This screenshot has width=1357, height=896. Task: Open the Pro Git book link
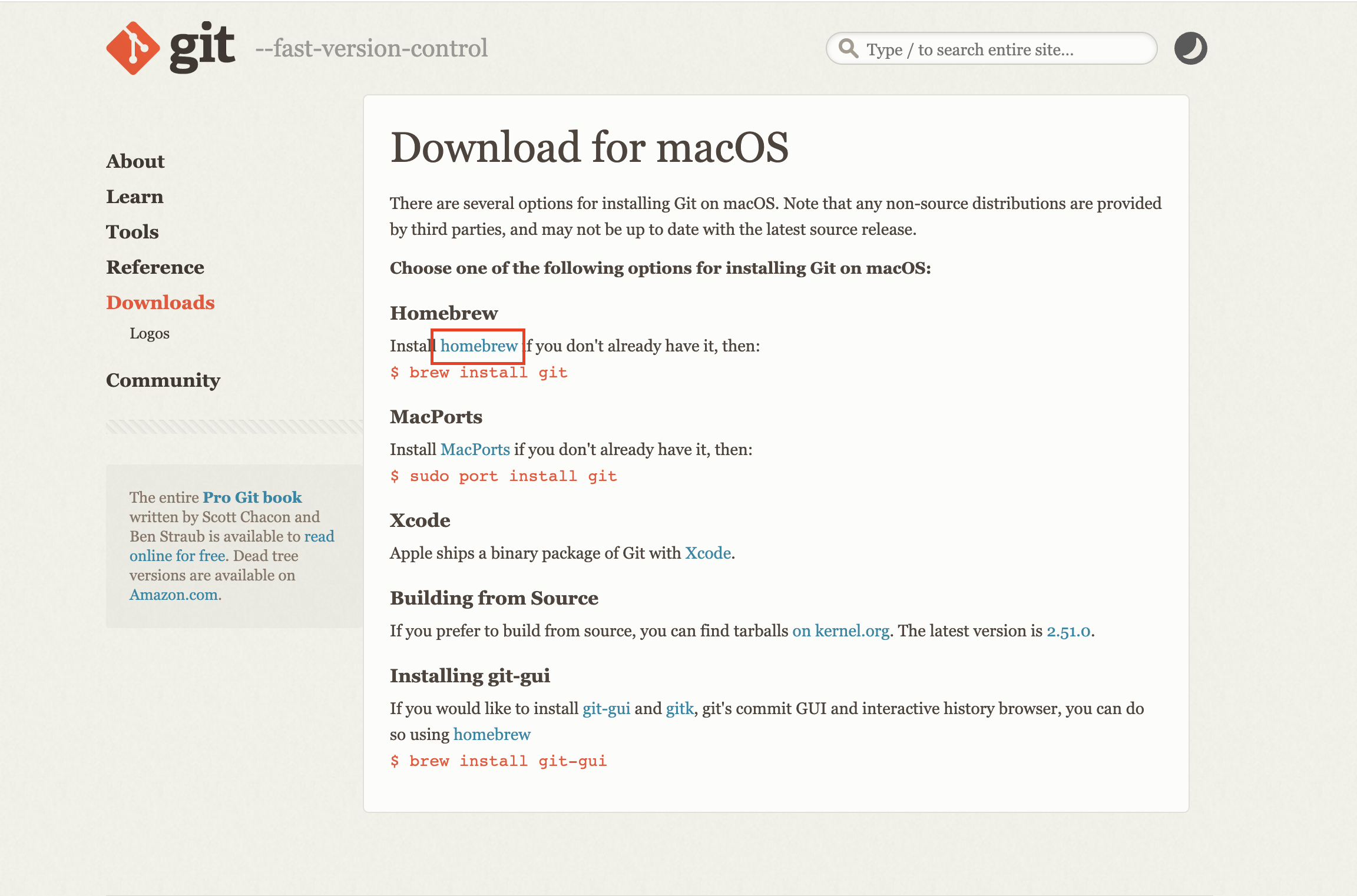click(x=252, y=497)
